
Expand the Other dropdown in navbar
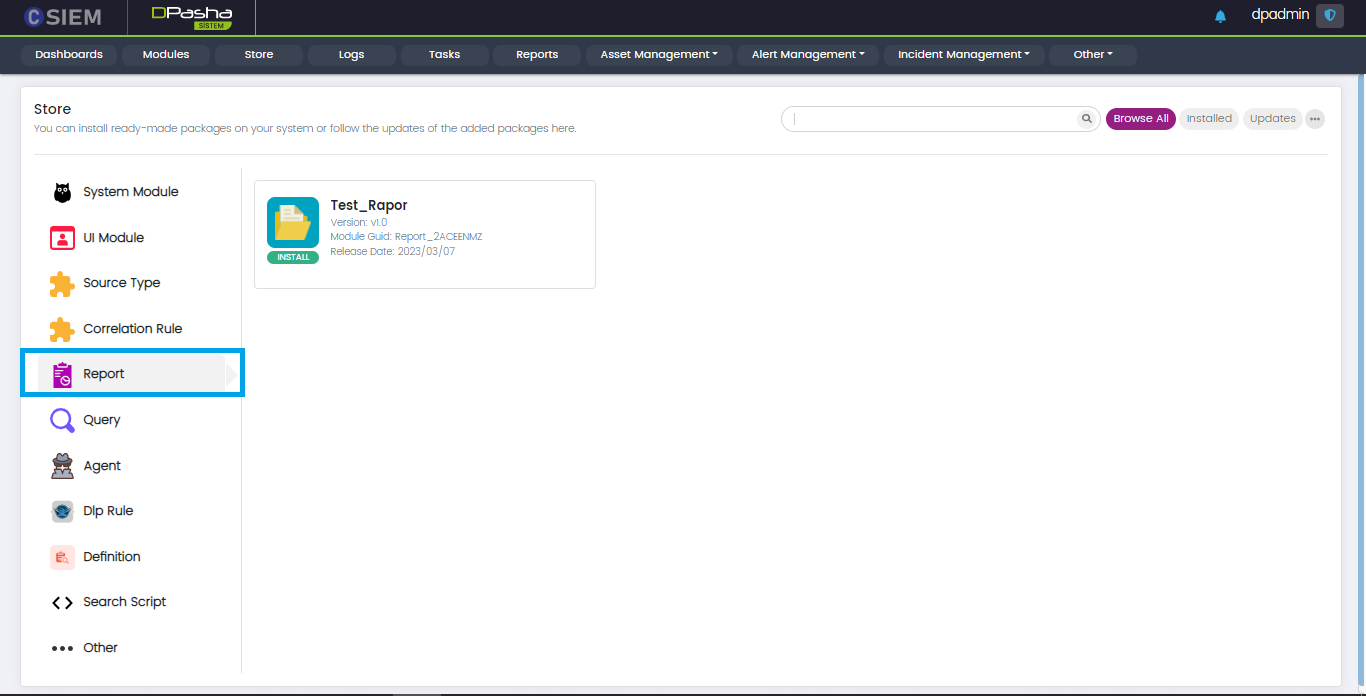click(1092, 55)
